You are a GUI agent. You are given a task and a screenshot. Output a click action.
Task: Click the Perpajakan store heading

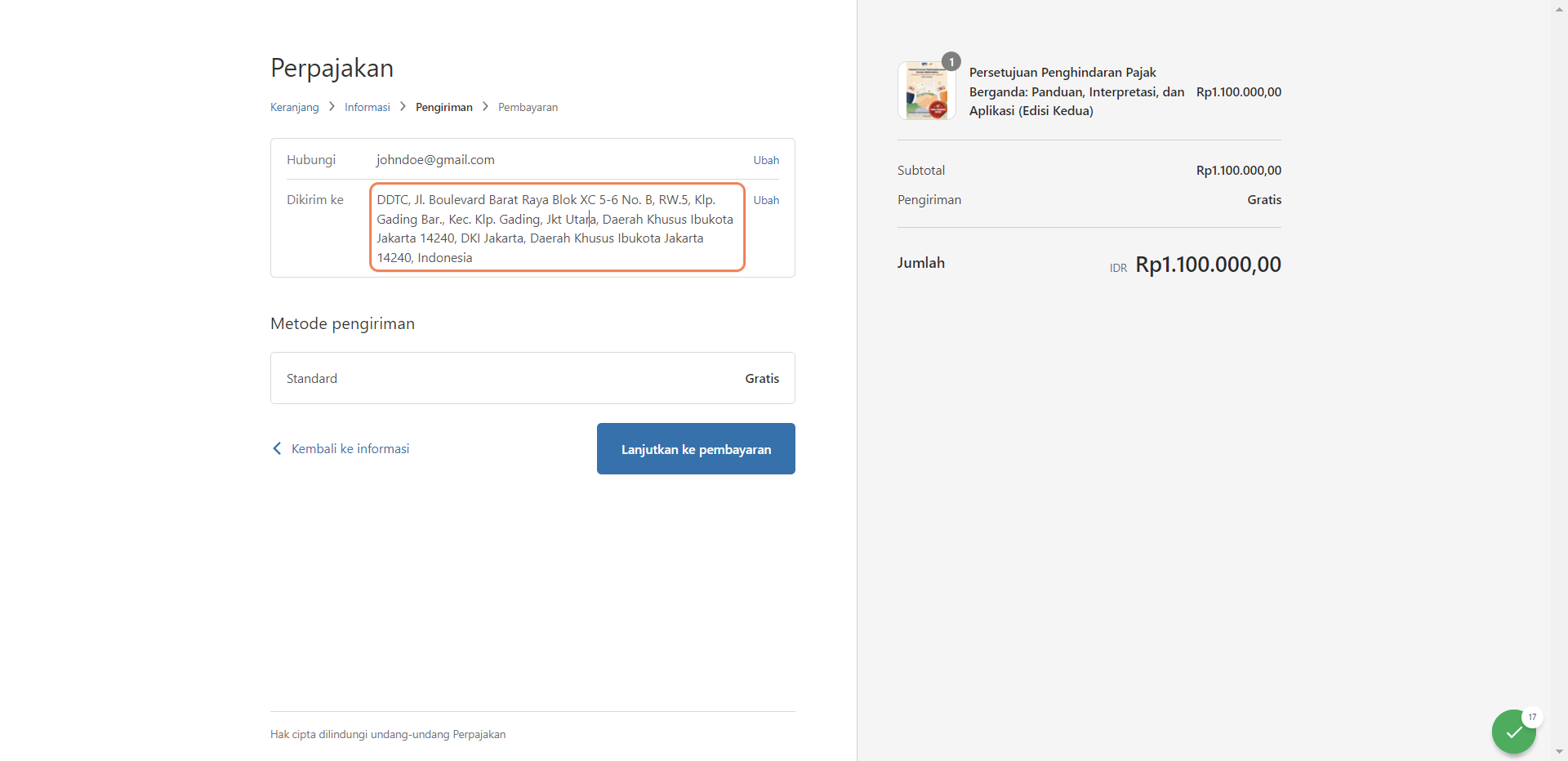click(332, 68)
